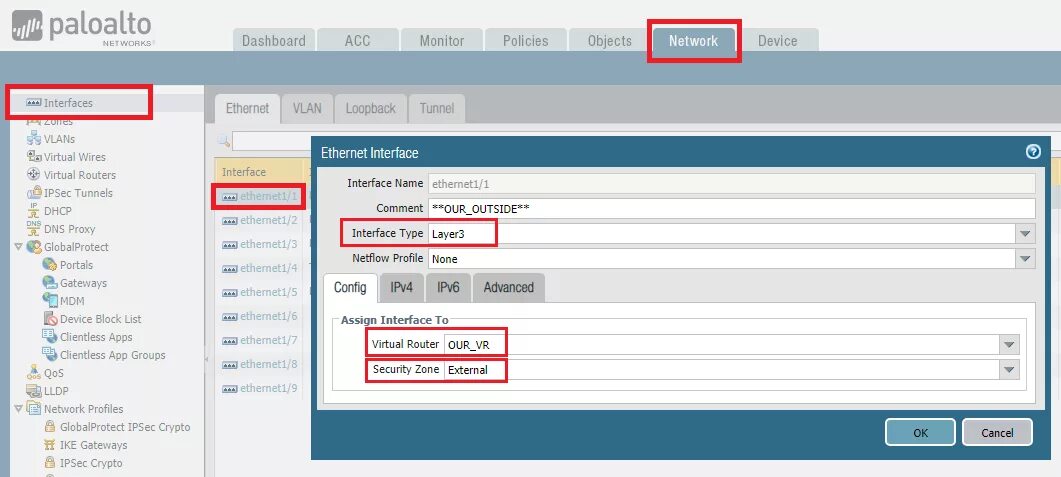Click the Clientless Apps icon
1061x477 pixels.
click(49, 336)
